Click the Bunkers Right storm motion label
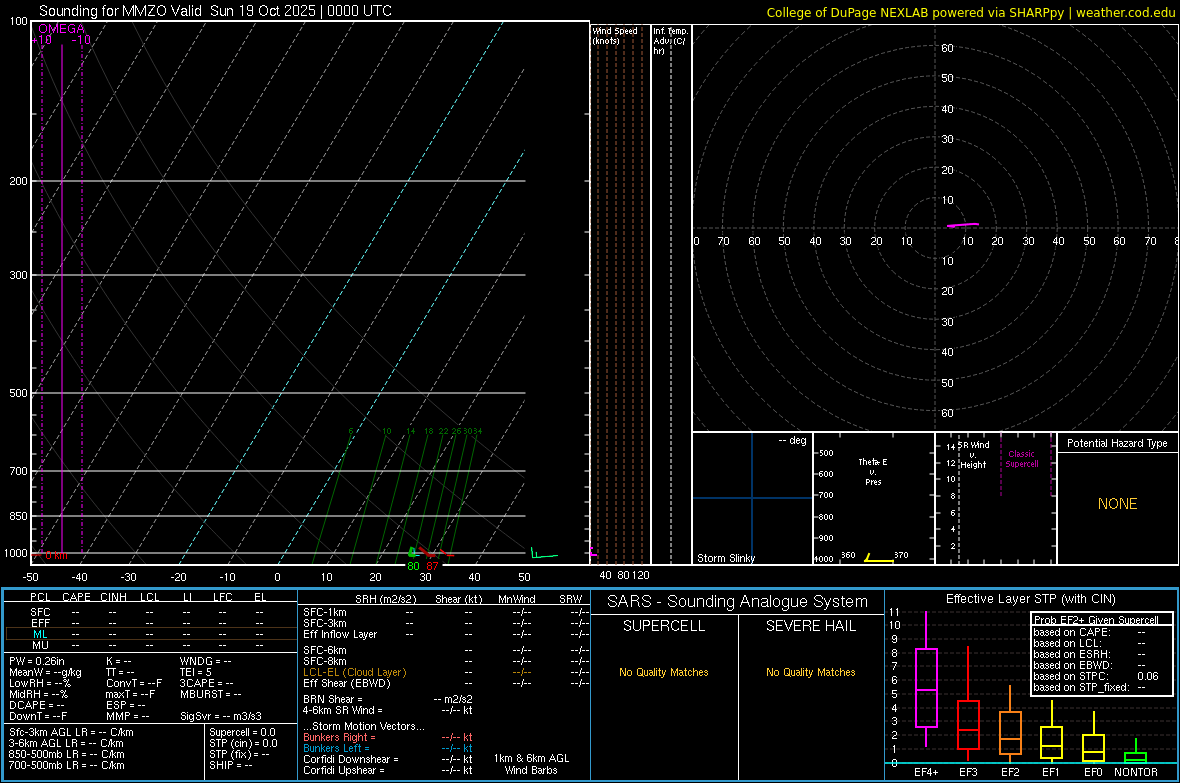Viewport: 1180px width, 783px height. pyautogui.click(x=335, y=737)
